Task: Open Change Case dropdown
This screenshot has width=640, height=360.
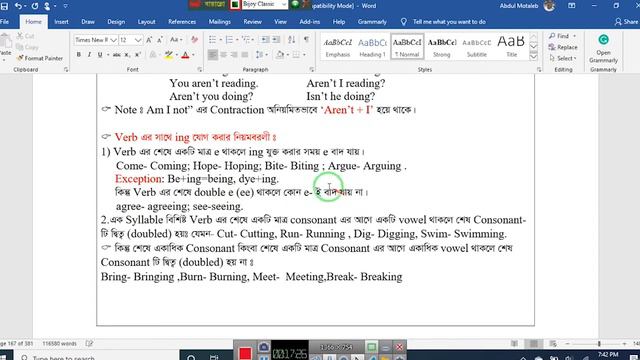Action: point(176,40)
